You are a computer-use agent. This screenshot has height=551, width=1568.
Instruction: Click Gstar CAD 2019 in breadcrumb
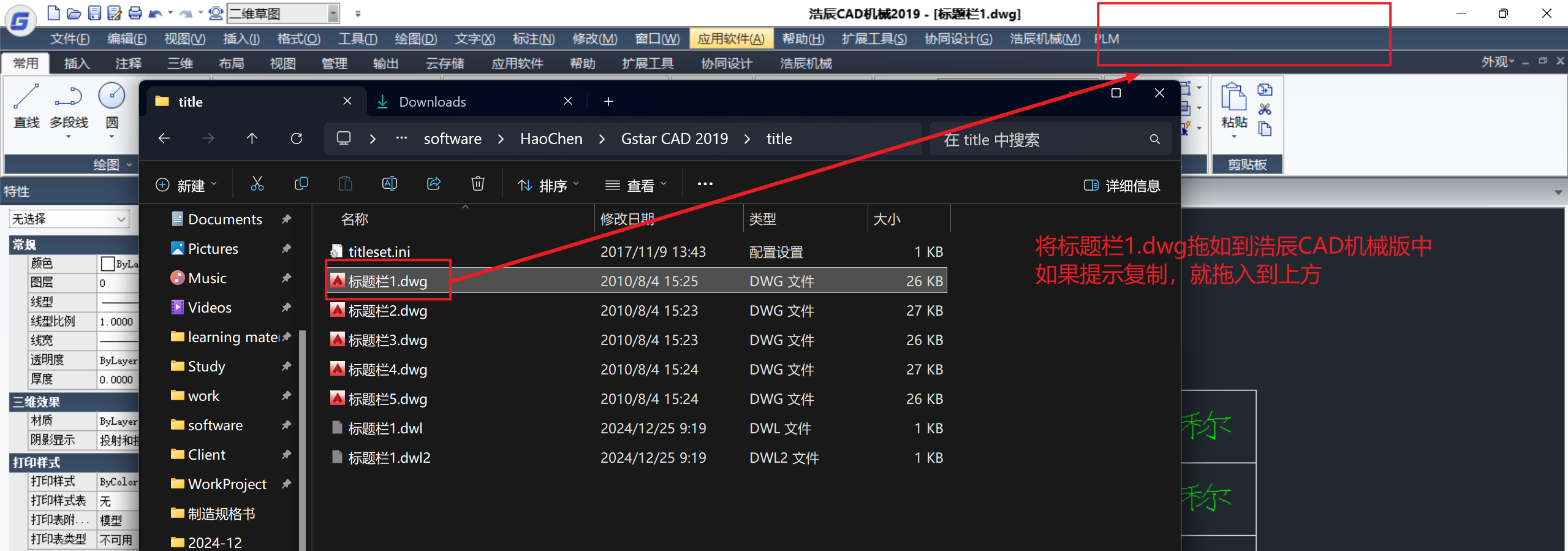tap(675, 139)
